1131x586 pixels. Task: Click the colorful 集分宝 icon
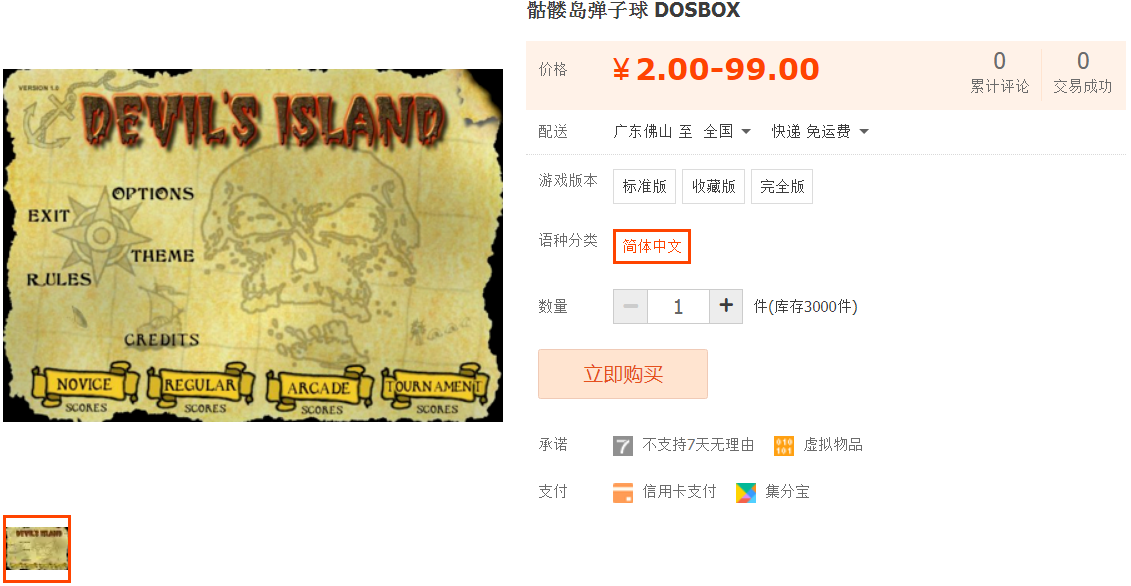click(x=746, y=492)
